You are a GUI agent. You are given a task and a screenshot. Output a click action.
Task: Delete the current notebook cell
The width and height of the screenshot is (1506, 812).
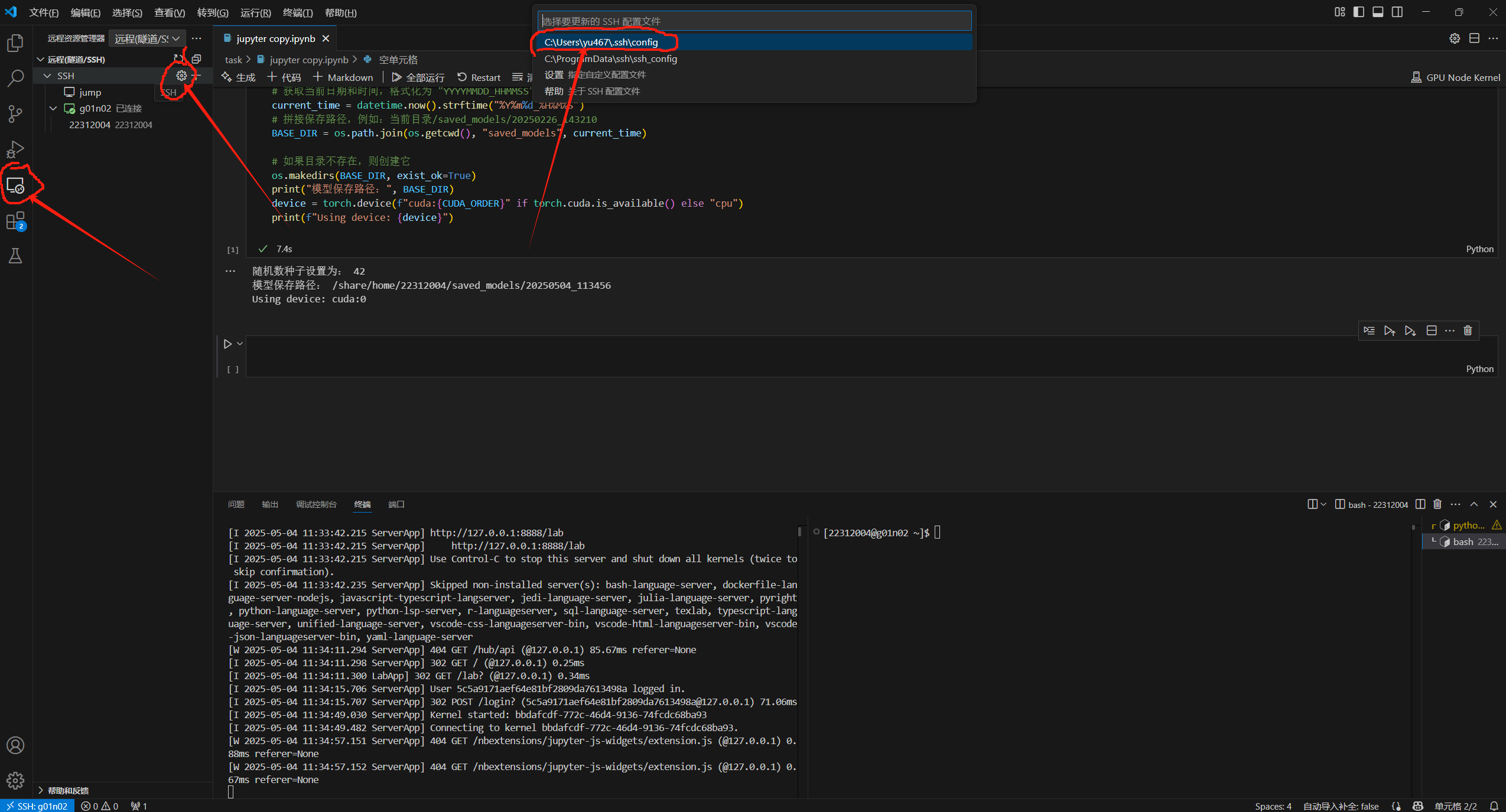click(1468, 331)
